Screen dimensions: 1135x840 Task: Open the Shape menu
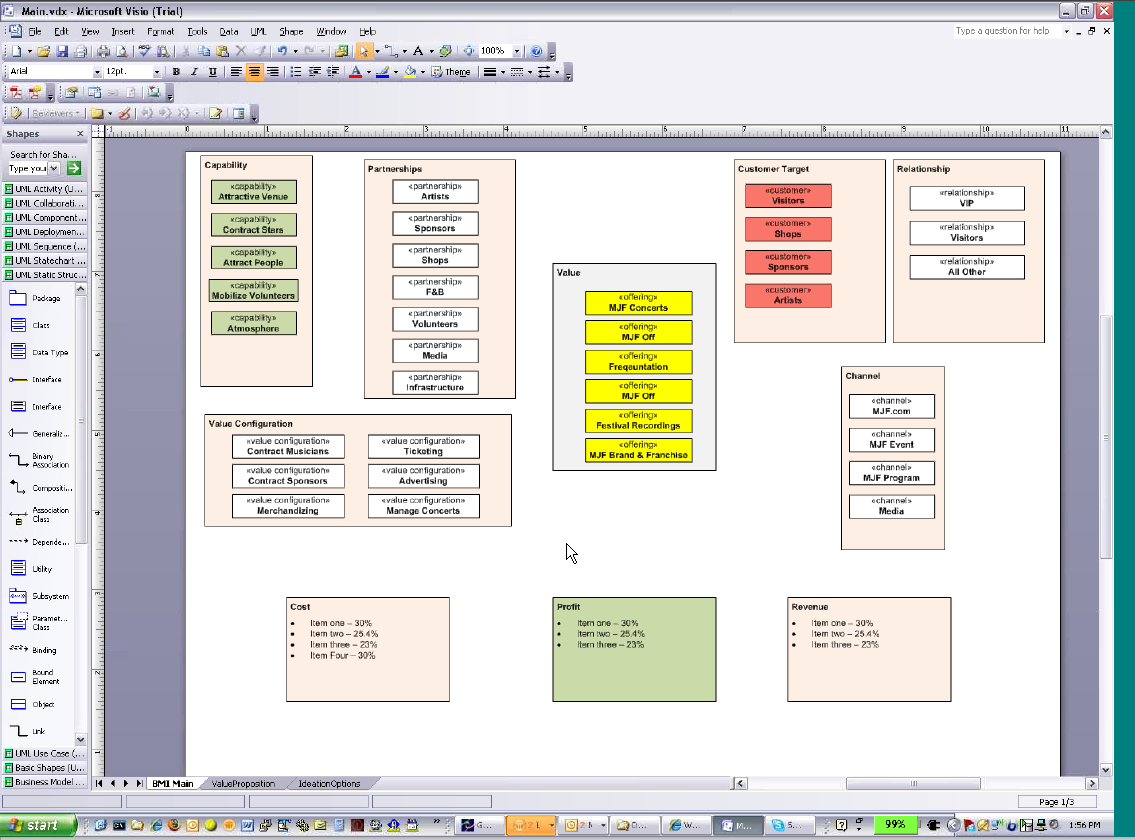click(291, 32)
